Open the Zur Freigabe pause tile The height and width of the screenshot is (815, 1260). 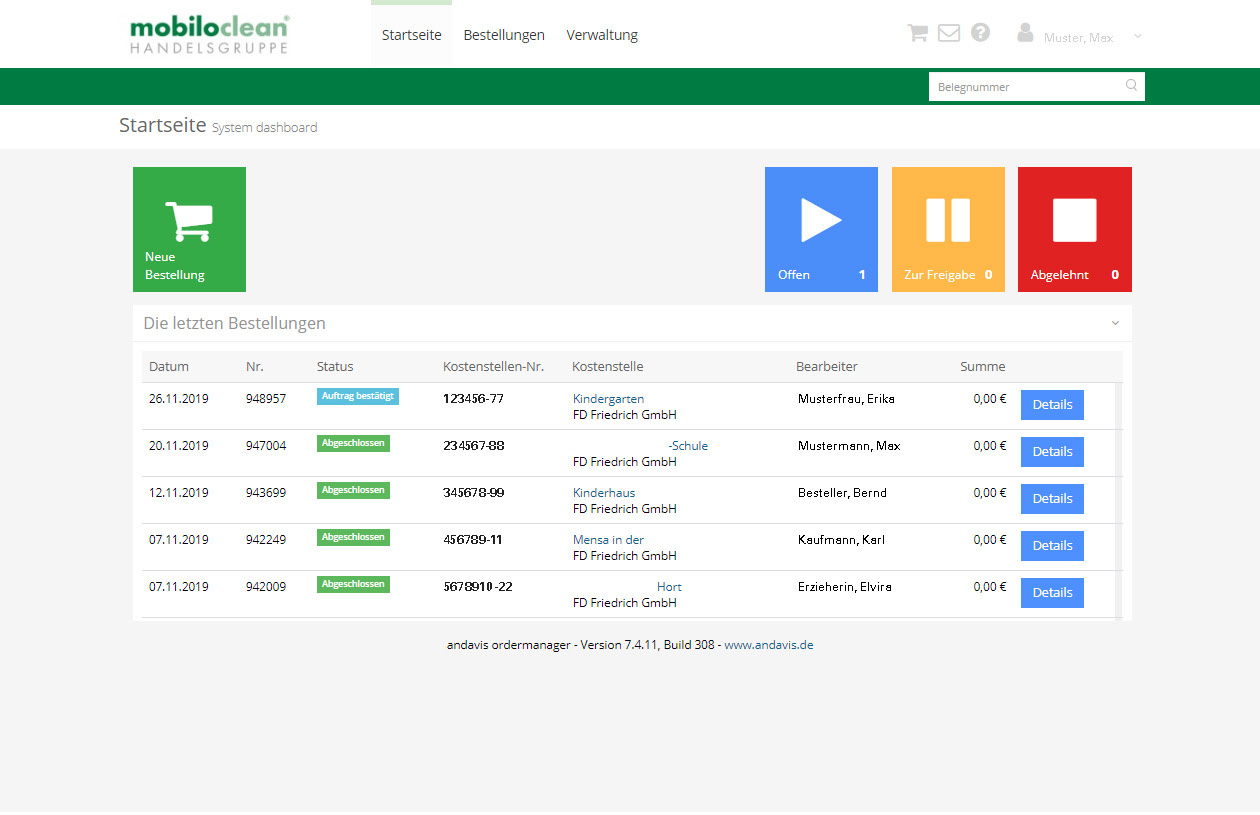947,229
